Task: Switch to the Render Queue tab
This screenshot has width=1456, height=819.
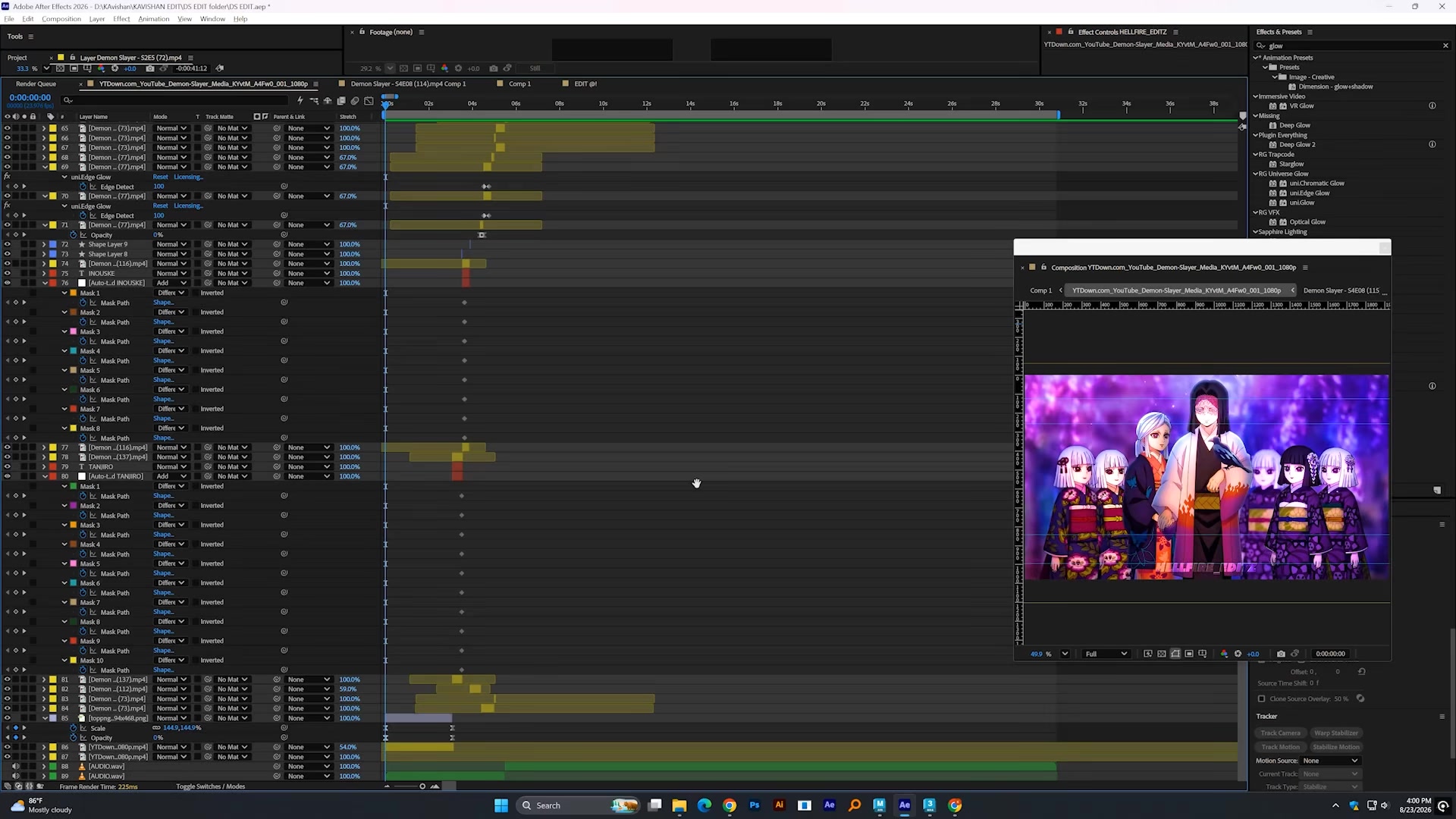Action: coord(36,84)
